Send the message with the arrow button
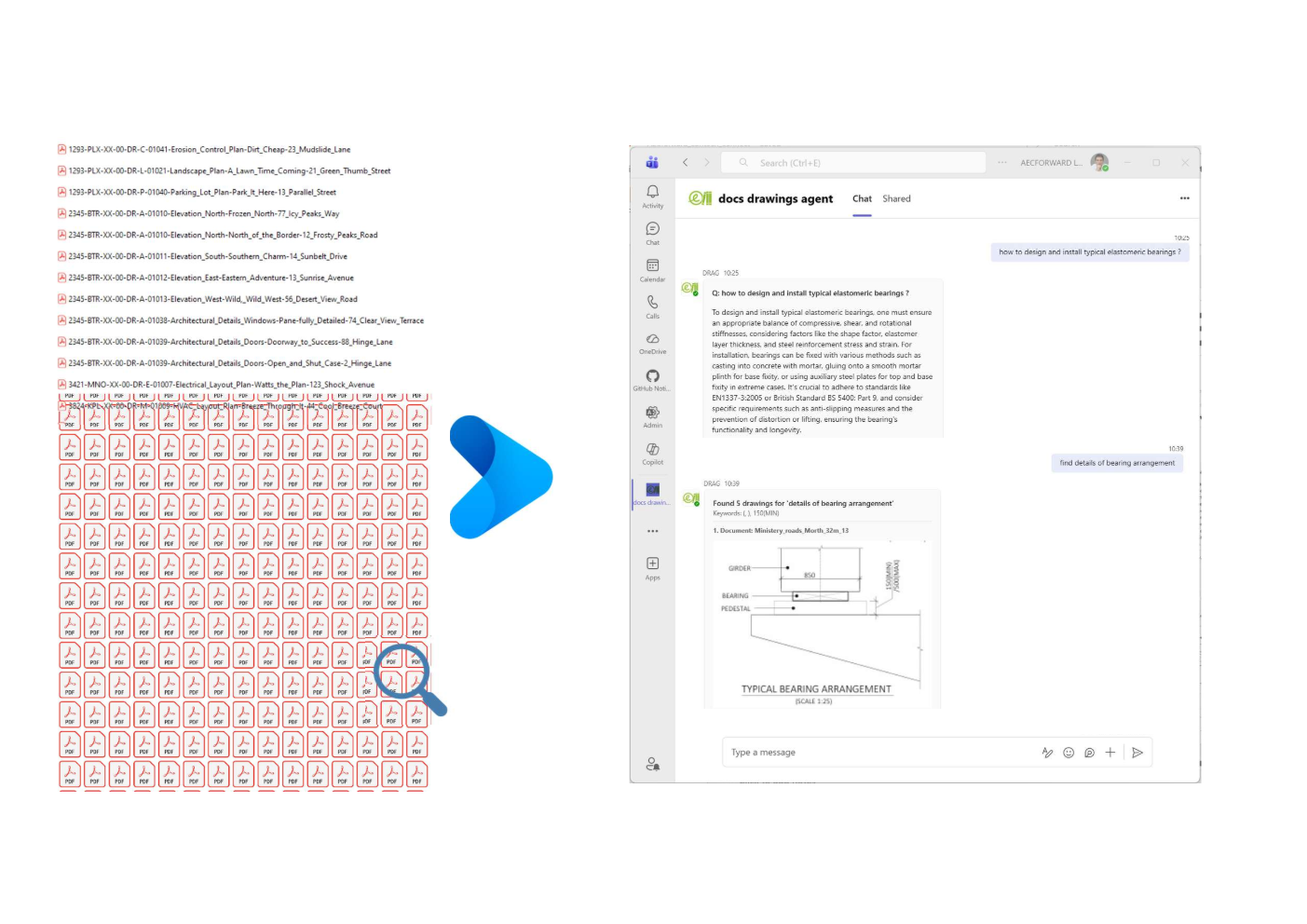1307x924 pixels. tap(1137, 753)
